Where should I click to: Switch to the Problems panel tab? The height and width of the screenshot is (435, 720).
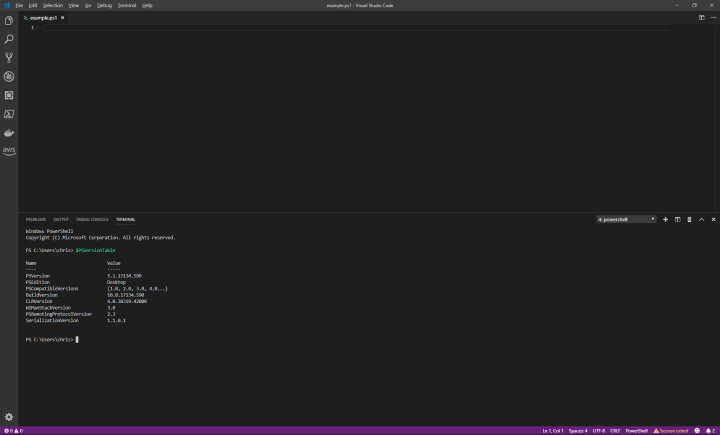[36, 219]
